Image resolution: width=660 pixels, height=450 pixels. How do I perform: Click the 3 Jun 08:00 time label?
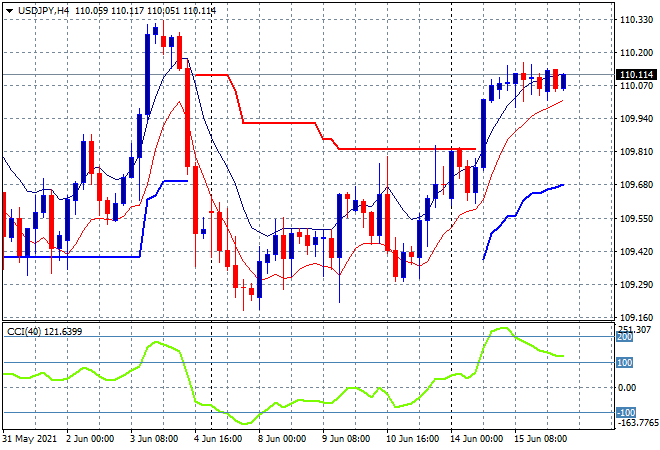[154, 439]
